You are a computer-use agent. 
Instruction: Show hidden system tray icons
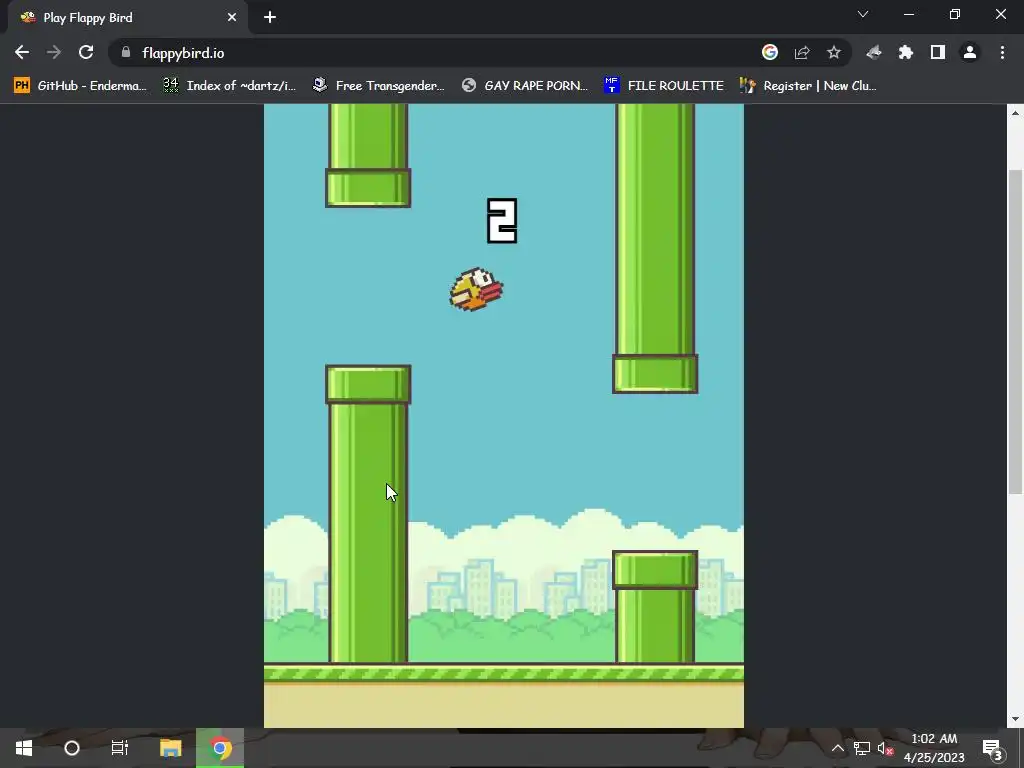pos(837,748)
